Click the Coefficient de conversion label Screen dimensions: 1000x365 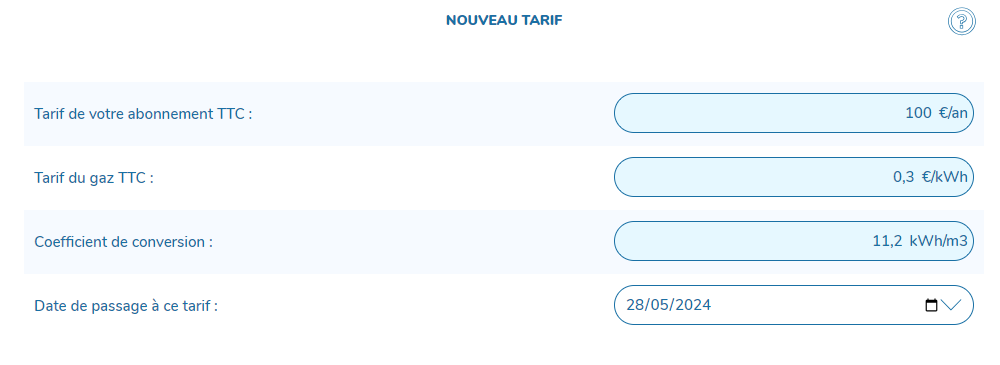coord(123,242)
